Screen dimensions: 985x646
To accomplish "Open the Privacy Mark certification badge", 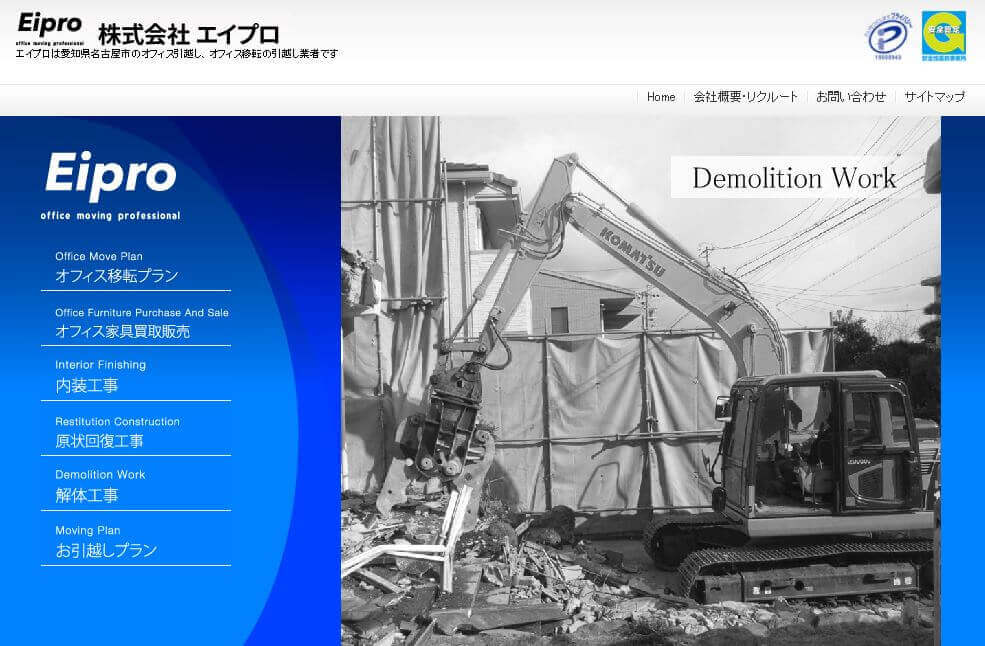I will 888,36.
